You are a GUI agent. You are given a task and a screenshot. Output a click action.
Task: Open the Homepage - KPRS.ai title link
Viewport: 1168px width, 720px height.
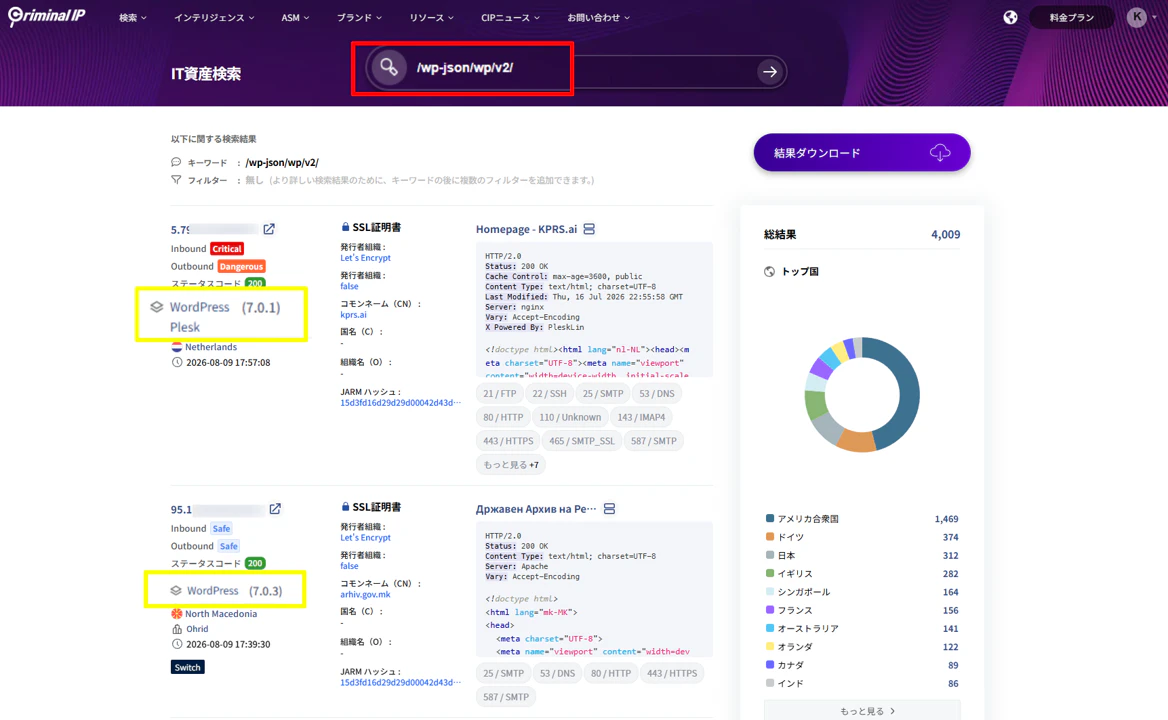pyautogui.click(x=526, y=229)
